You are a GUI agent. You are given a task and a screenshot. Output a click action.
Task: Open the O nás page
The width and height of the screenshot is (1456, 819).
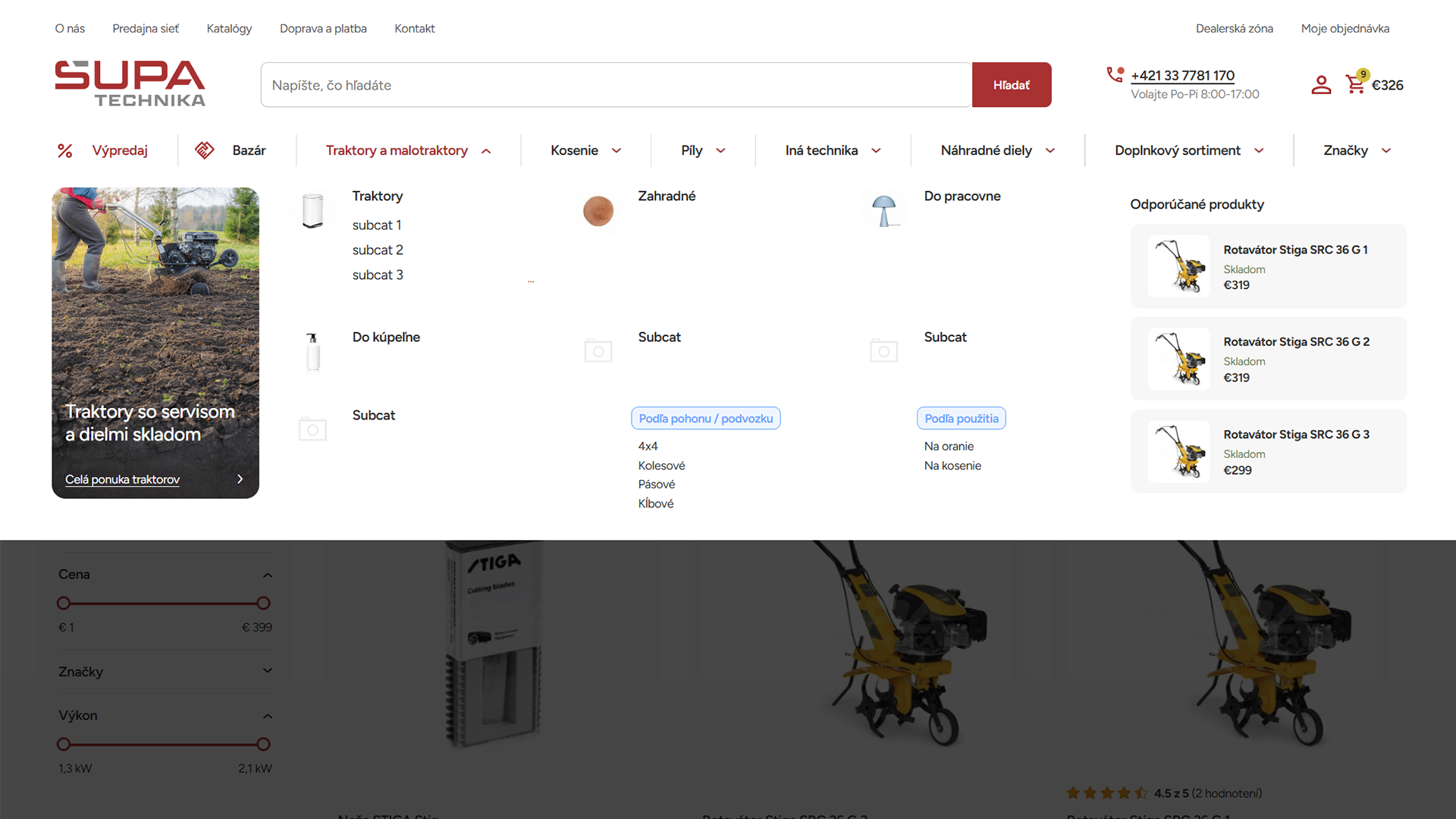(x=70, y=29)
